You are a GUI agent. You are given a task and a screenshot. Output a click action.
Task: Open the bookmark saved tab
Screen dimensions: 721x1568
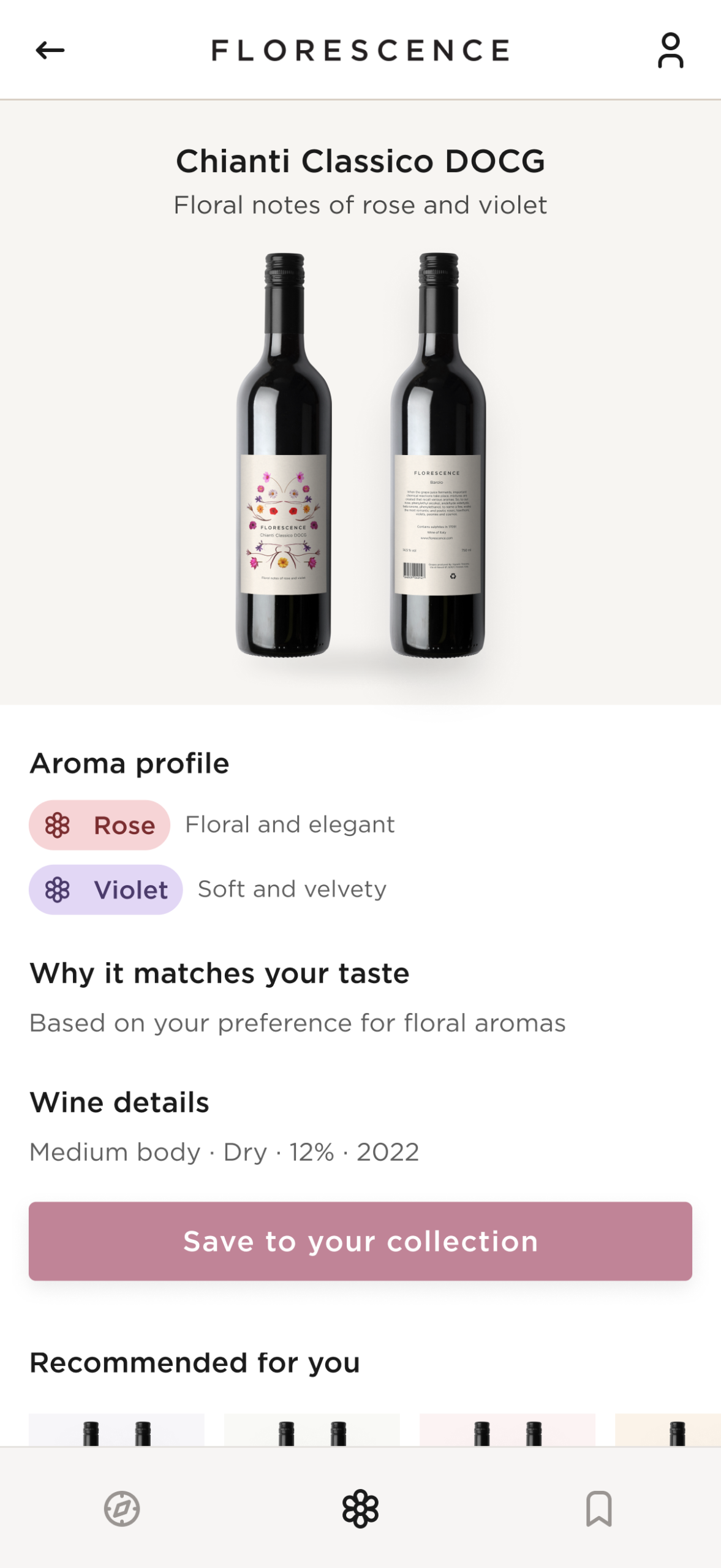[598, 1508]
